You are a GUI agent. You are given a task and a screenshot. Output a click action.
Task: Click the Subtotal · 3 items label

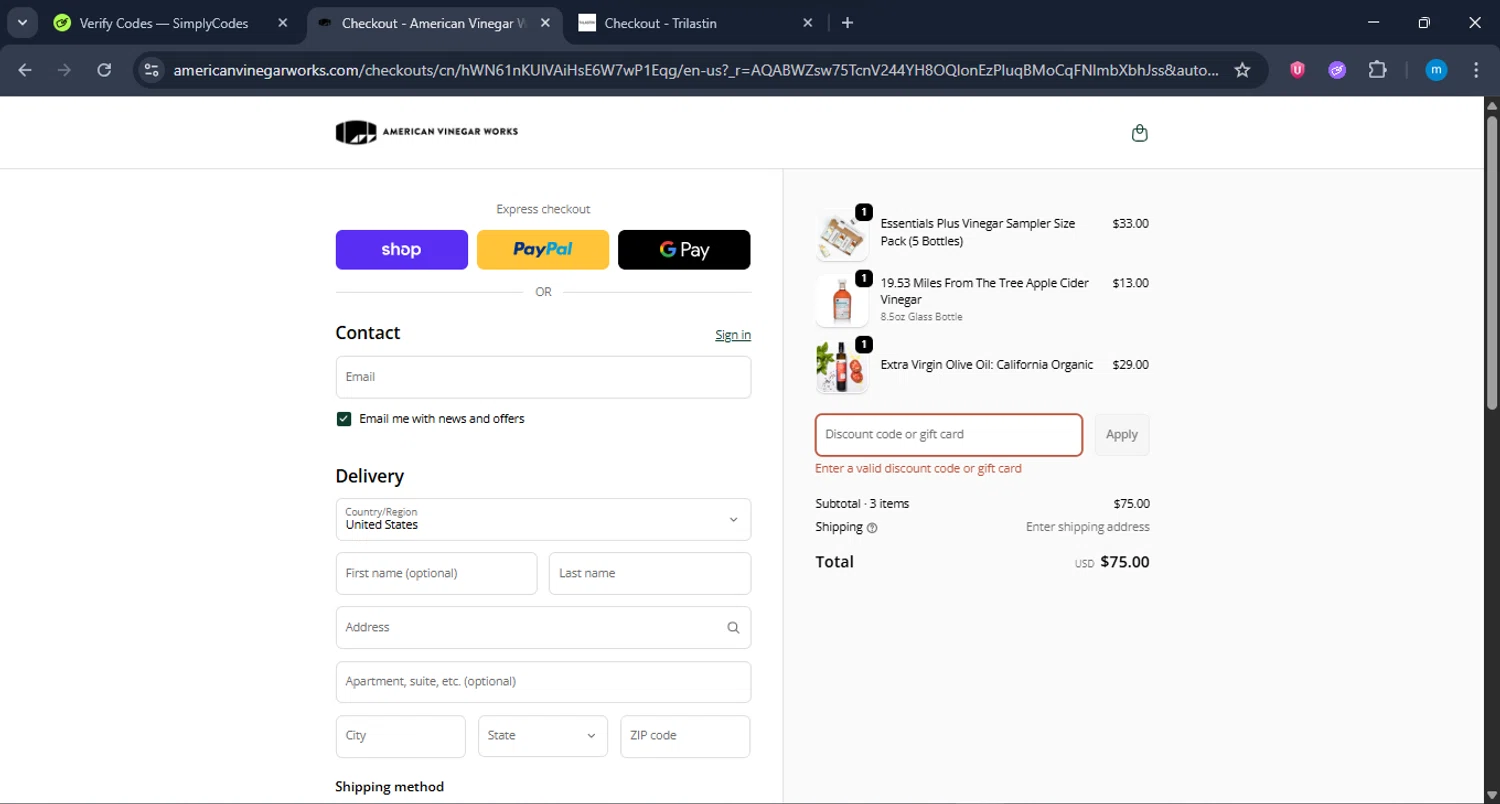point(862,504)
